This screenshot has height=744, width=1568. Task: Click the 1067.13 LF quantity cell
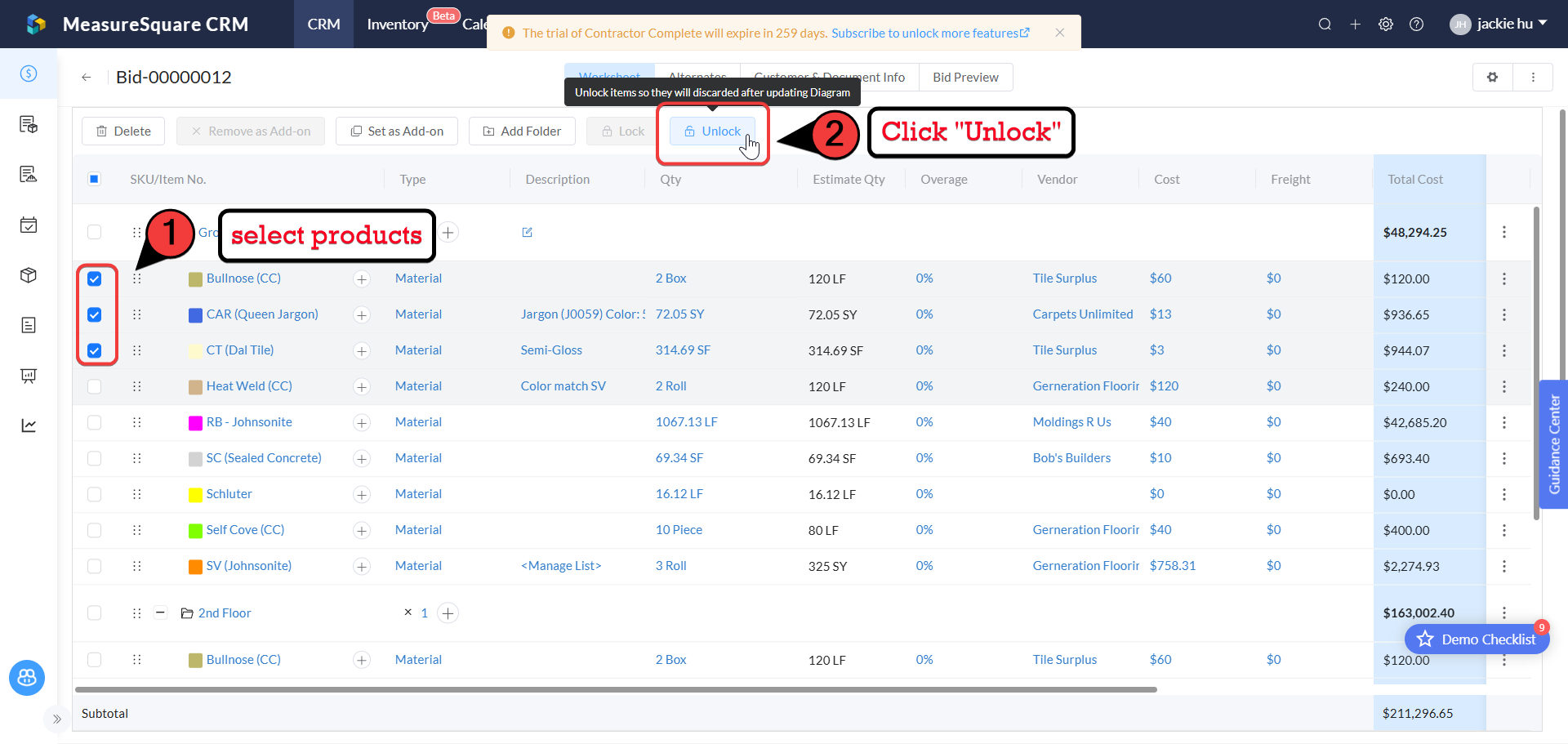(686, 422)
